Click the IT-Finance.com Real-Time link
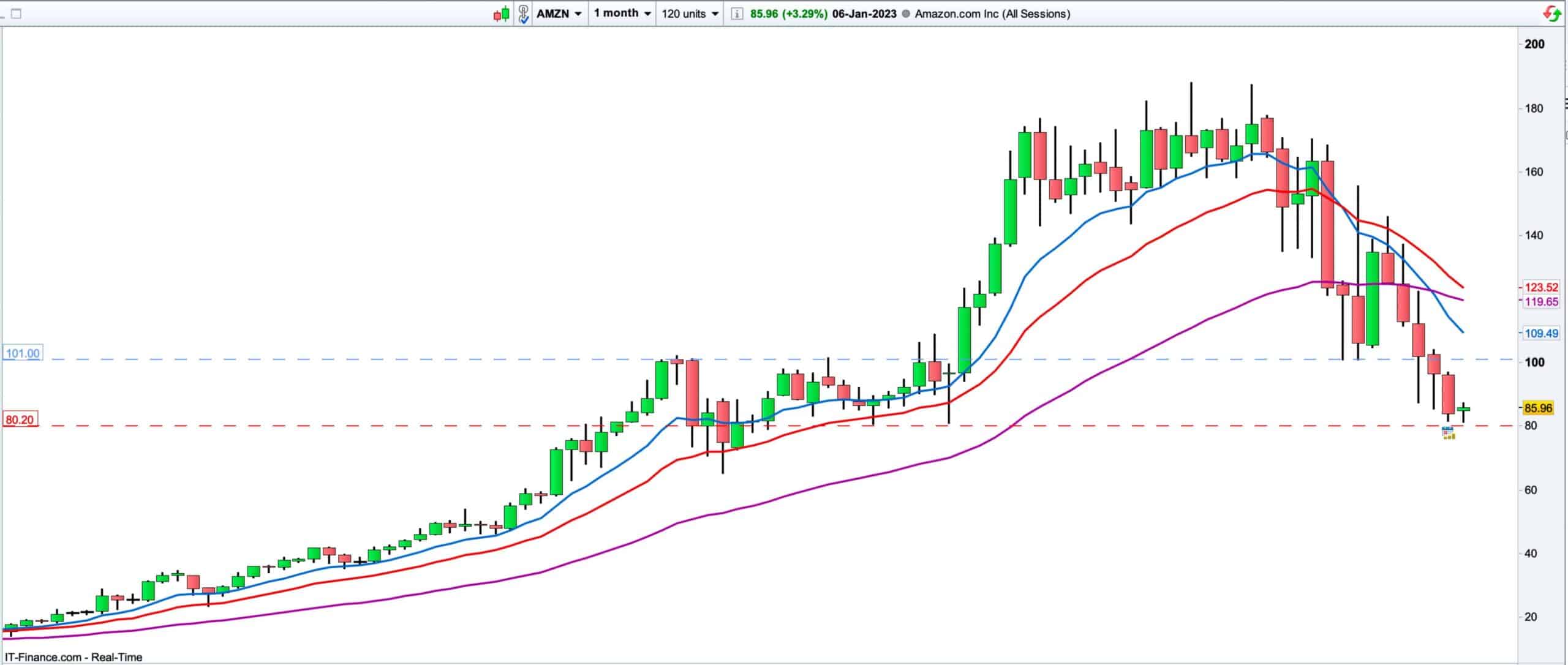This screenshot has width=1568, height=665. click(73, 657)
